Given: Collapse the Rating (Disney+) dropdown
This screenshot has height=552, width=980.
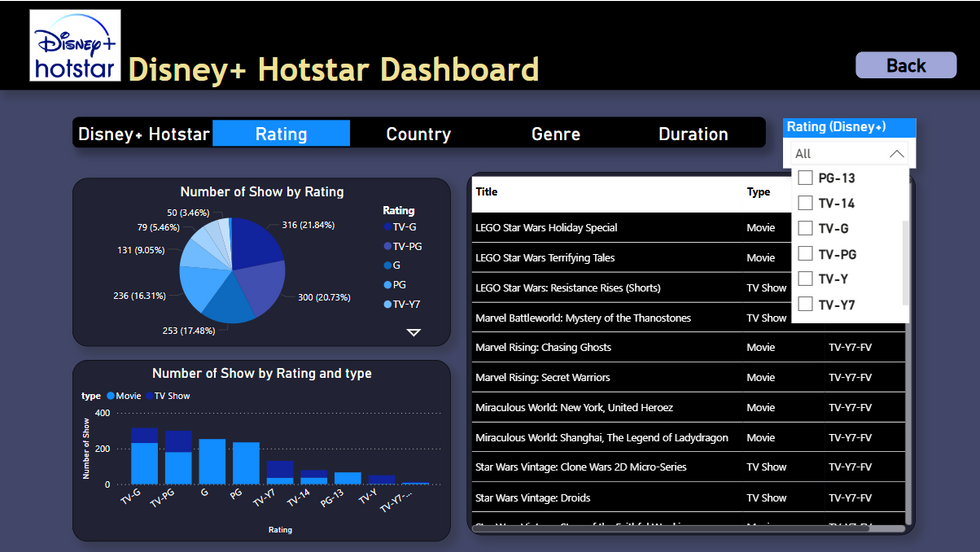Looking at the screenshot, I should click(x=896, y=154).
